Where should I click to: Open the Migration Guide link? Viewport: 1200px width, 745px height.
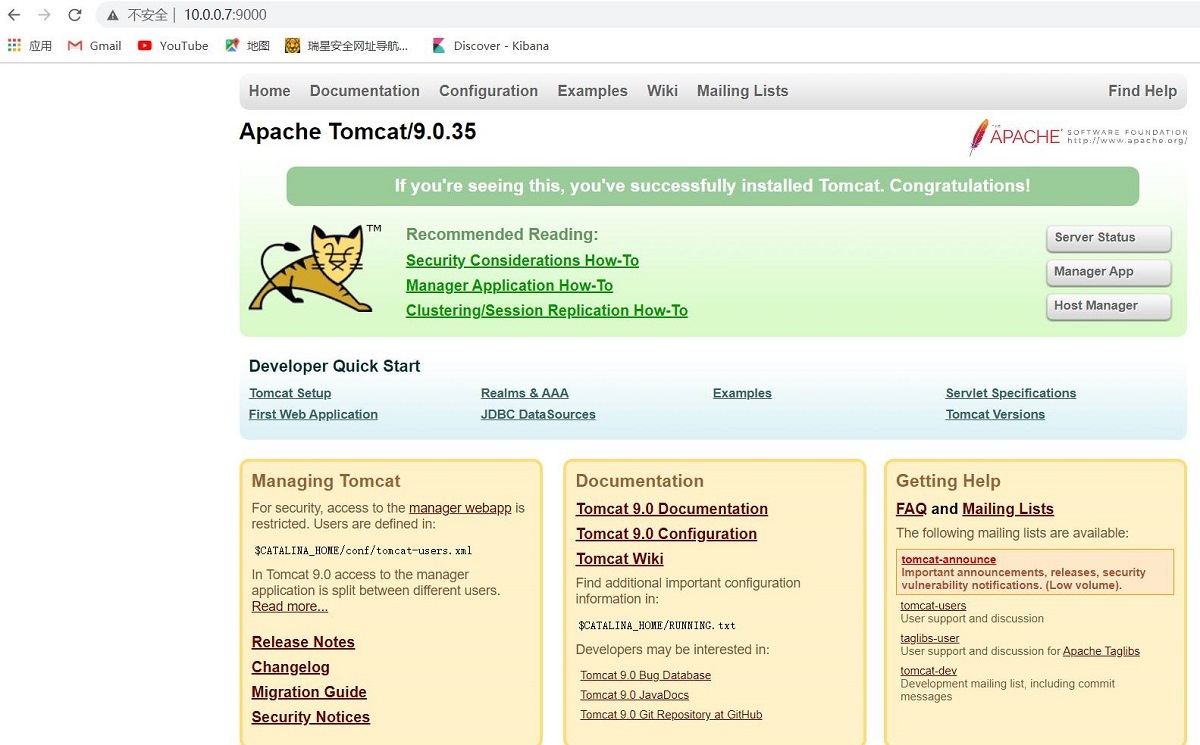[x=309, y=692]
